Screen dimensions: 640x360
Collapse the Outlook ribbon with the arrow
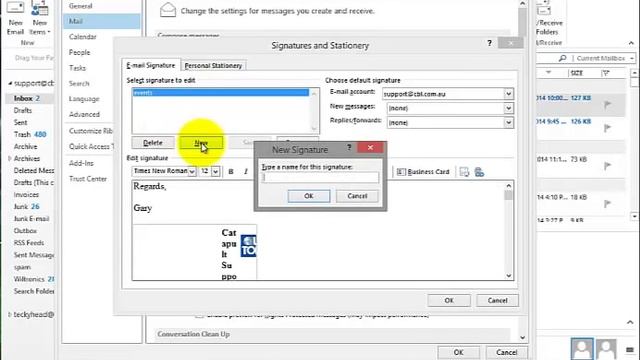click(x=631, y=43)
